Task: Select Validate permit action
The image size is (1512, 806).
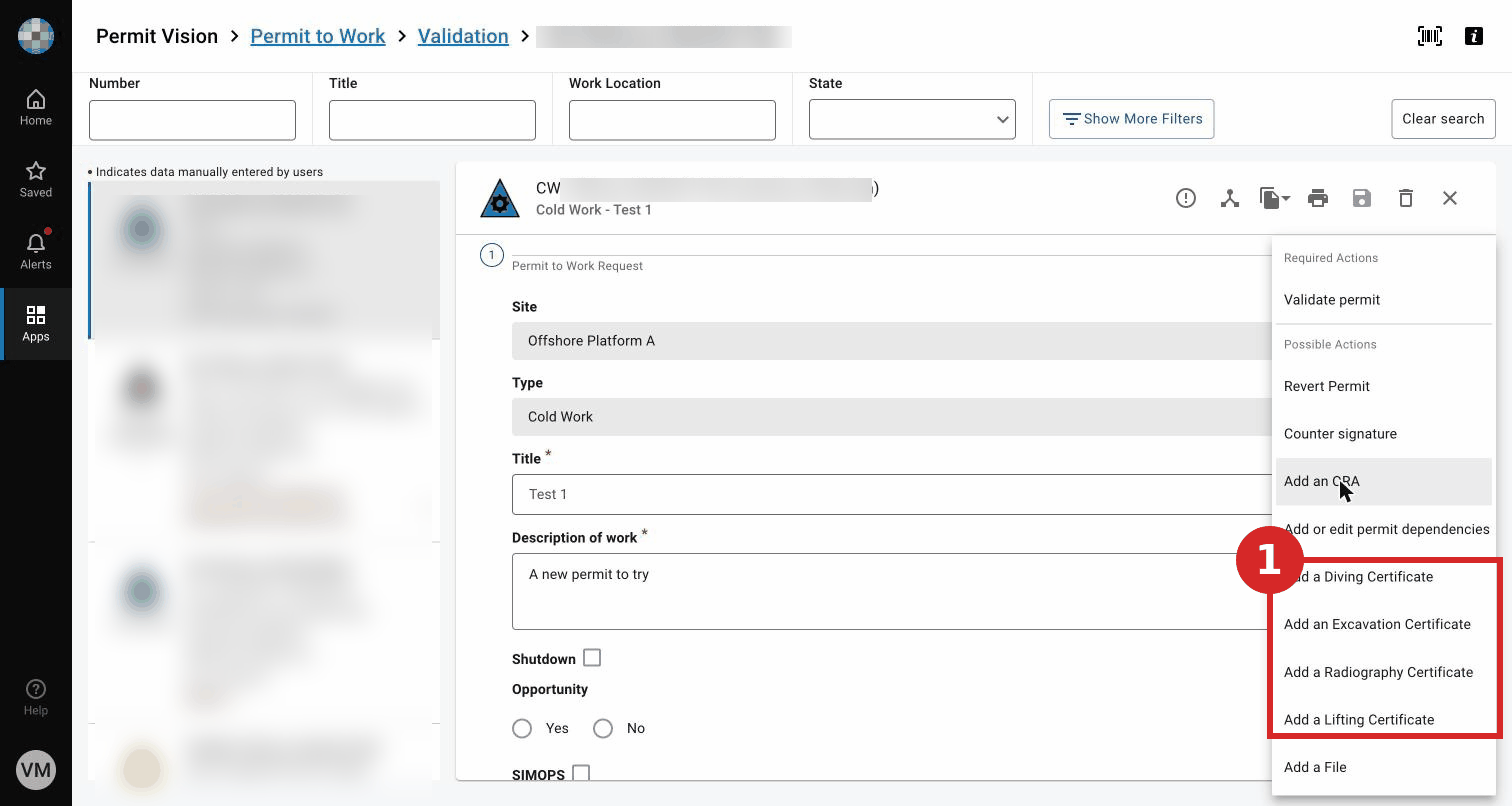Action: coord(1384,300)
